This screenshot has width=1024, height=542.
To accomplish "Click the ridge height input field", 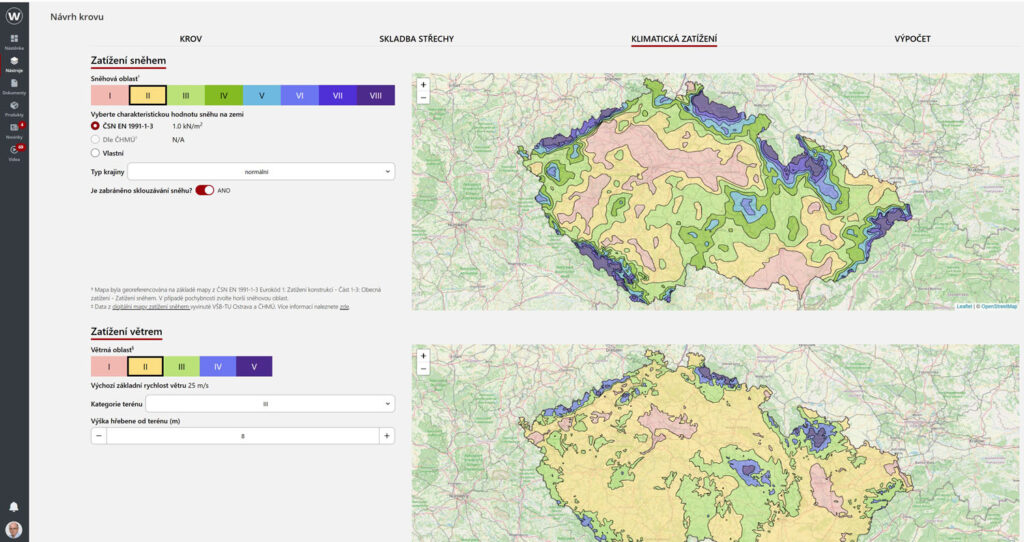I will point(242,436).
